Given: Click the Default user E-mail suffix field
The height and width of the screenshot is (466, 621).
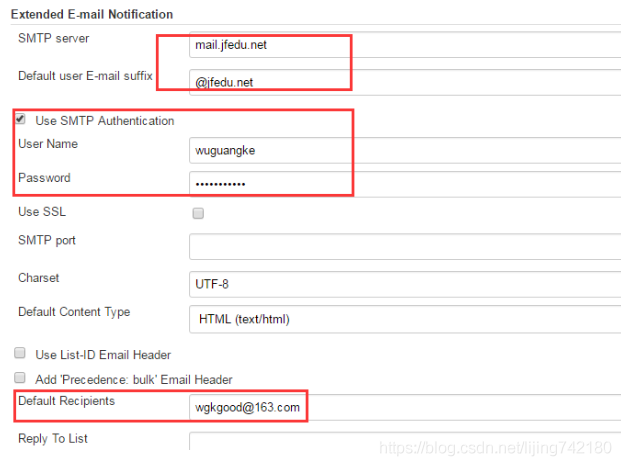Looking at the screenshot, I should (x=400, y=82).
